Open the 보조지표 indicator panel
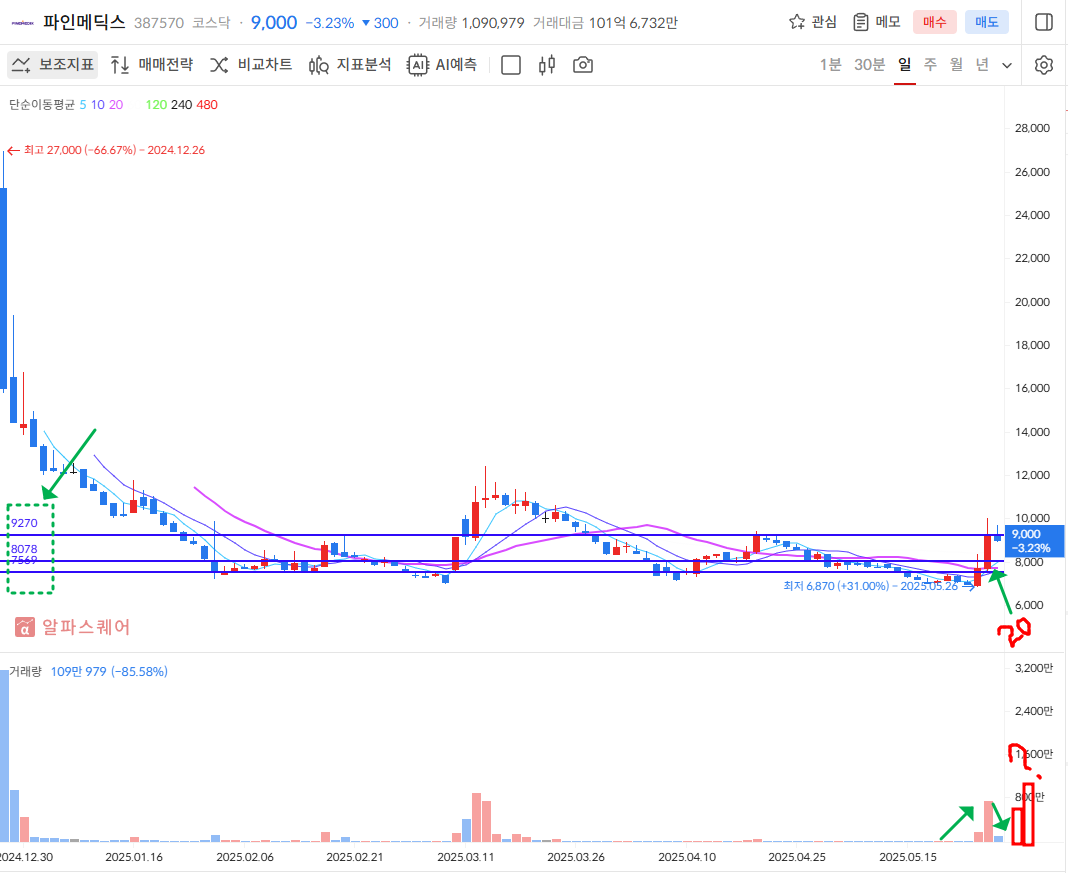This screenshot has width=1068, height=873. pyautogui.click(x=52, y=65)
